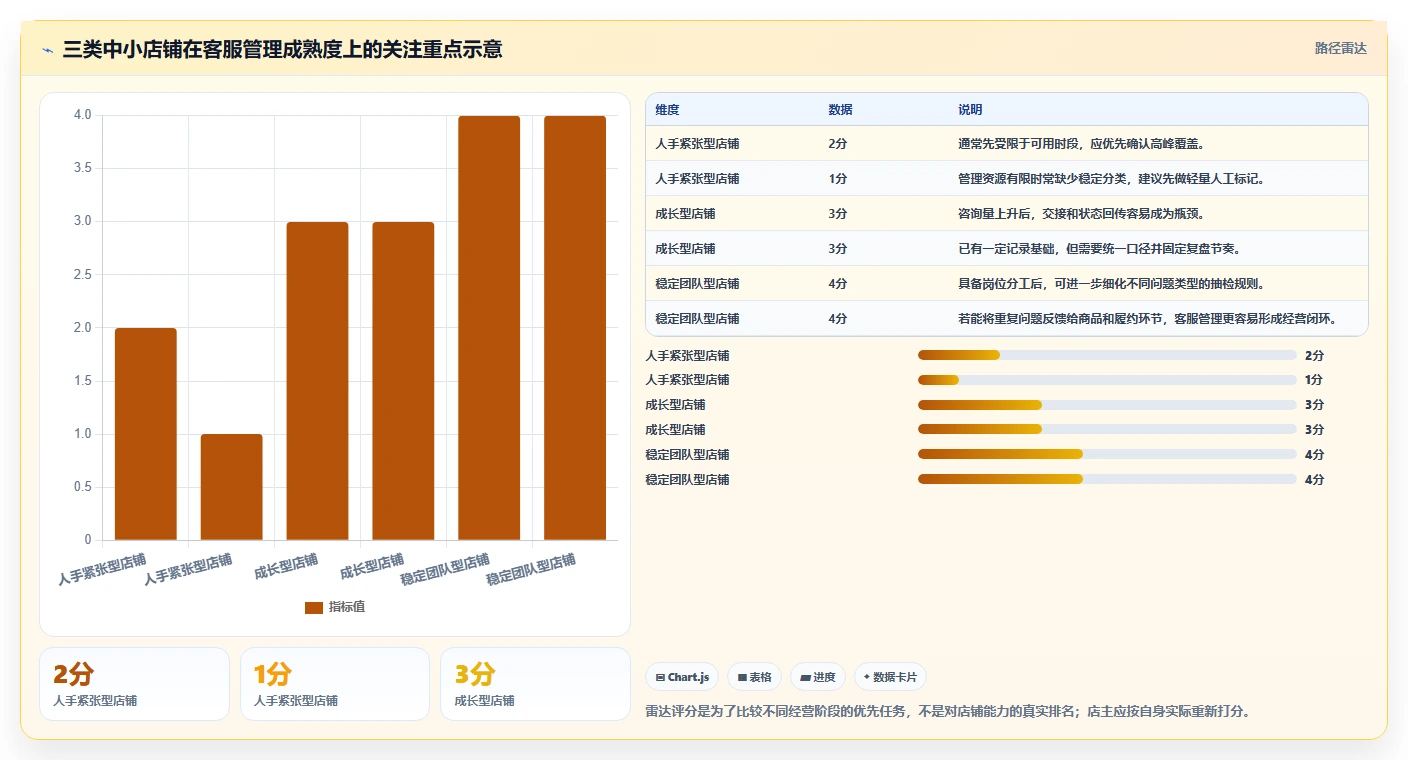Click the chart bar reaching value 2.0
This screenshot has height=760, width=1408.
(x=146, y=434)
